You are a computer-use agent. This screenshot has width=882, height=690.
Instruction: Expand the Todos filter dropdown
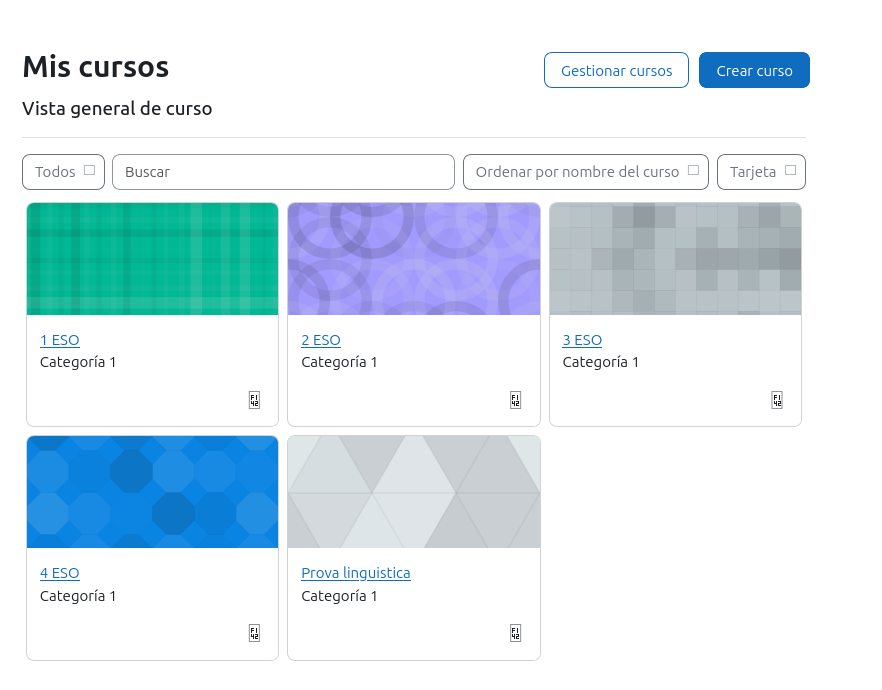point(63,172)
